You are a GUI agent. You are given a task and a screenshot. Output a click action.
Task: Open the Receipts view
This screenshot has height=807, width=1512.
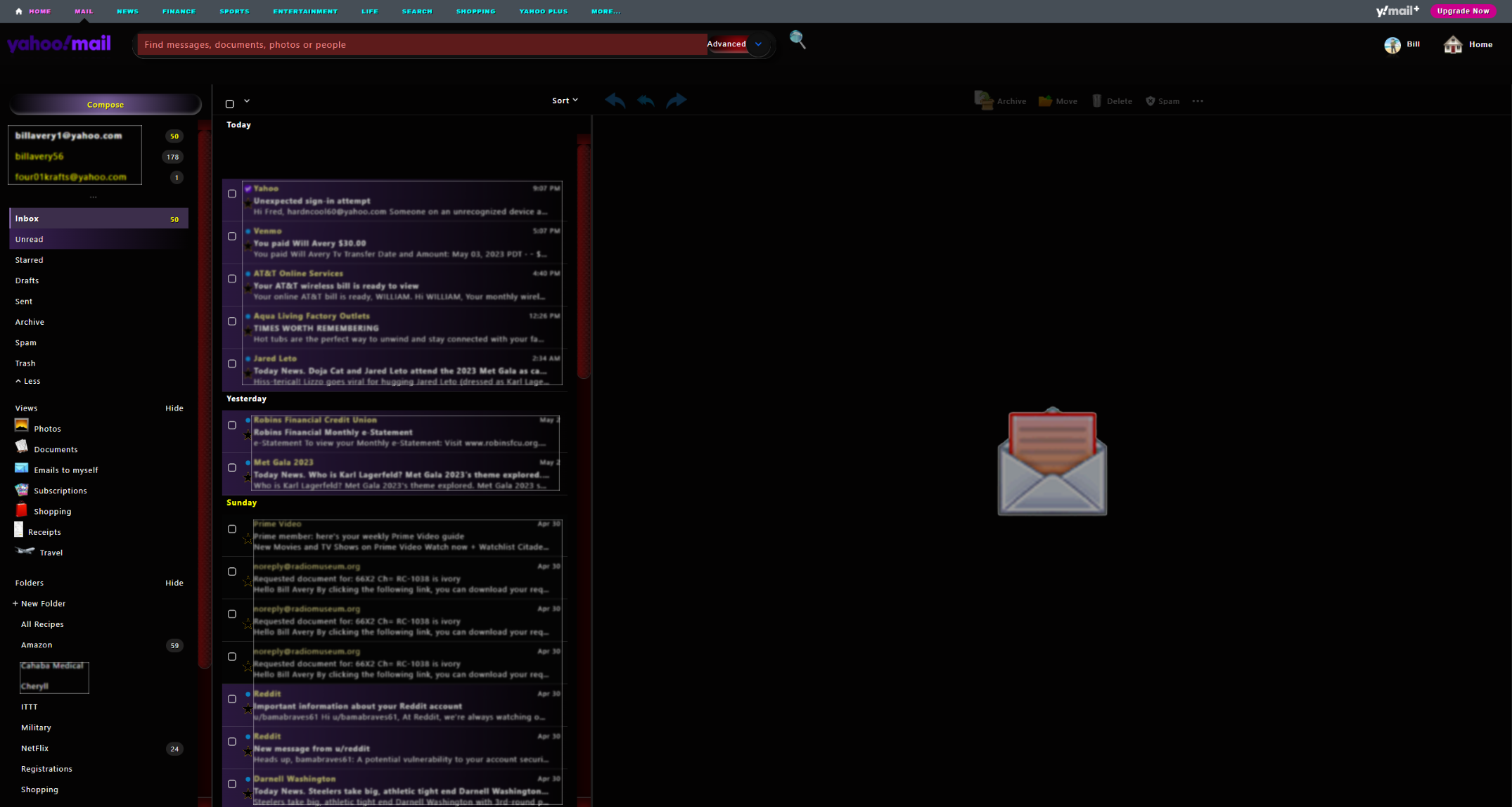(44, 531)
